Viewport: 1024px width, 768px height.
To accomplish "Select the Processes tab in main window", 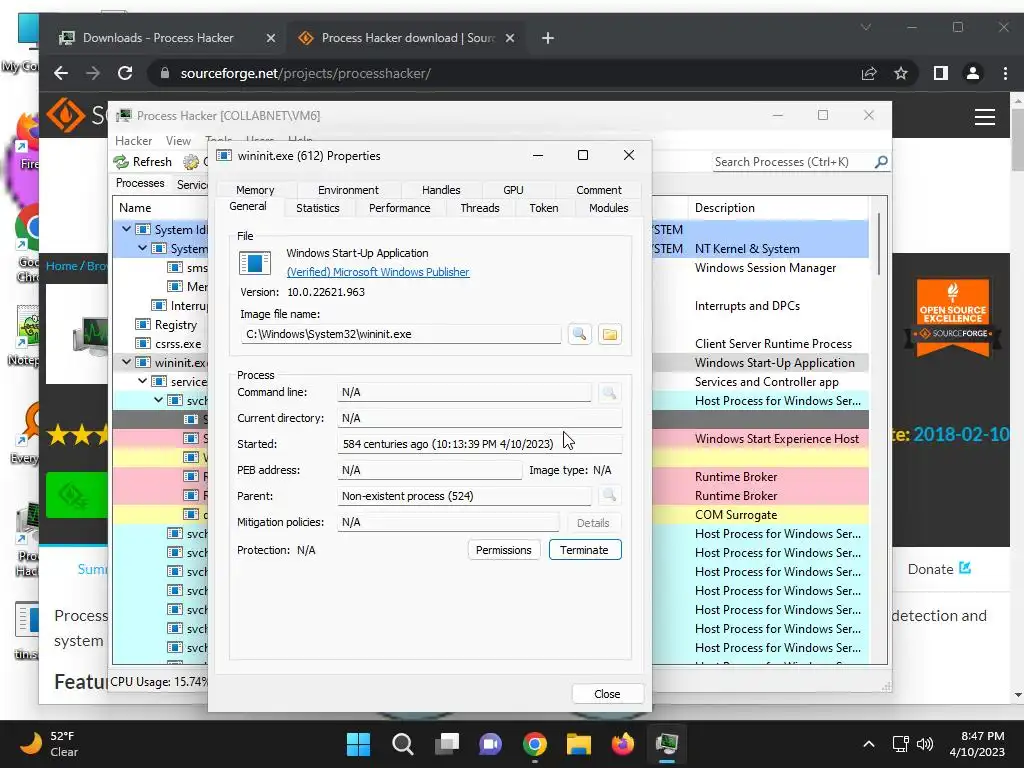I will pos(140,183).
